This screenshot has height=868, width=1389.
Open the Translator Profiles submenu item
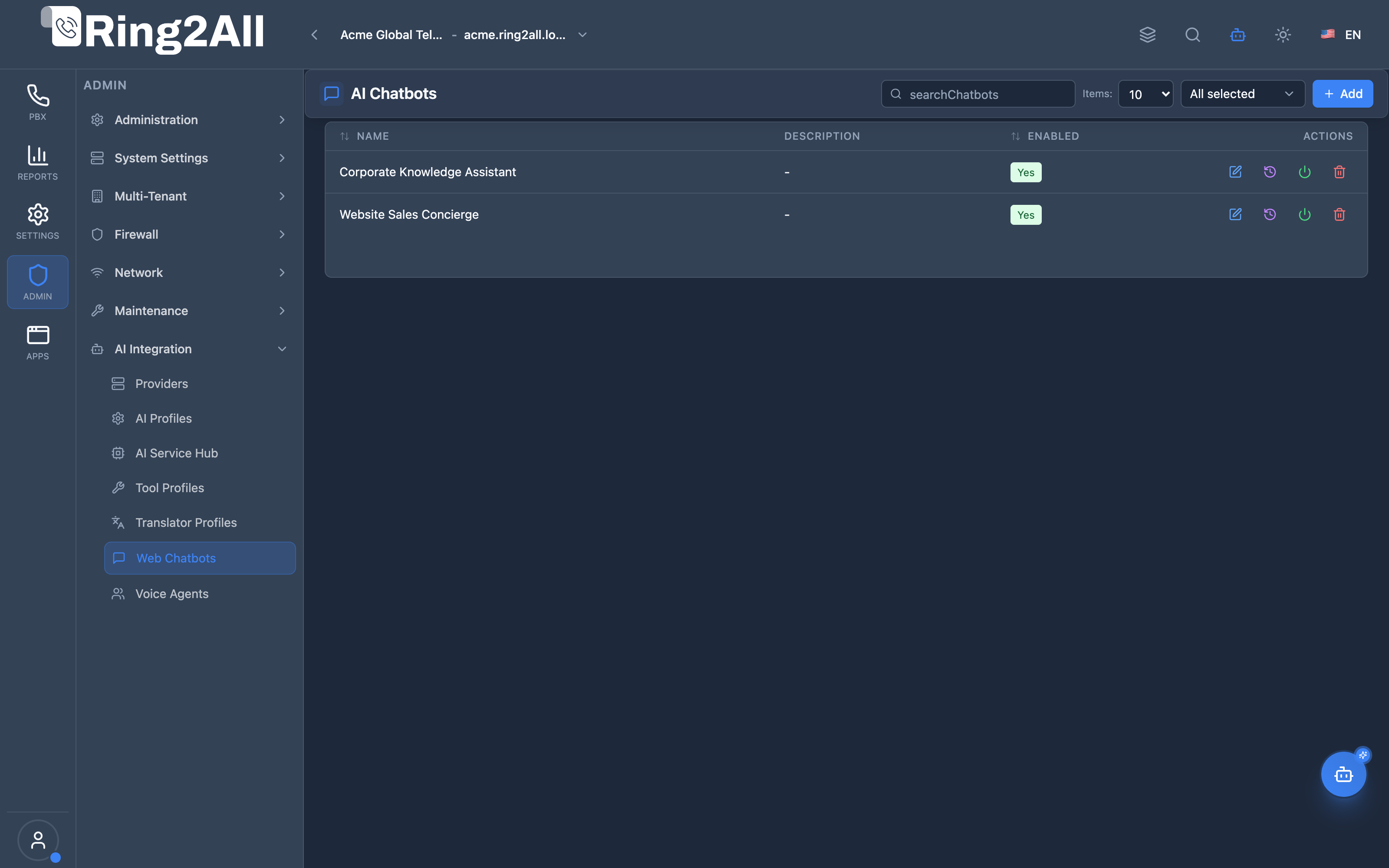pyautogui.click(x=200, y=523)
